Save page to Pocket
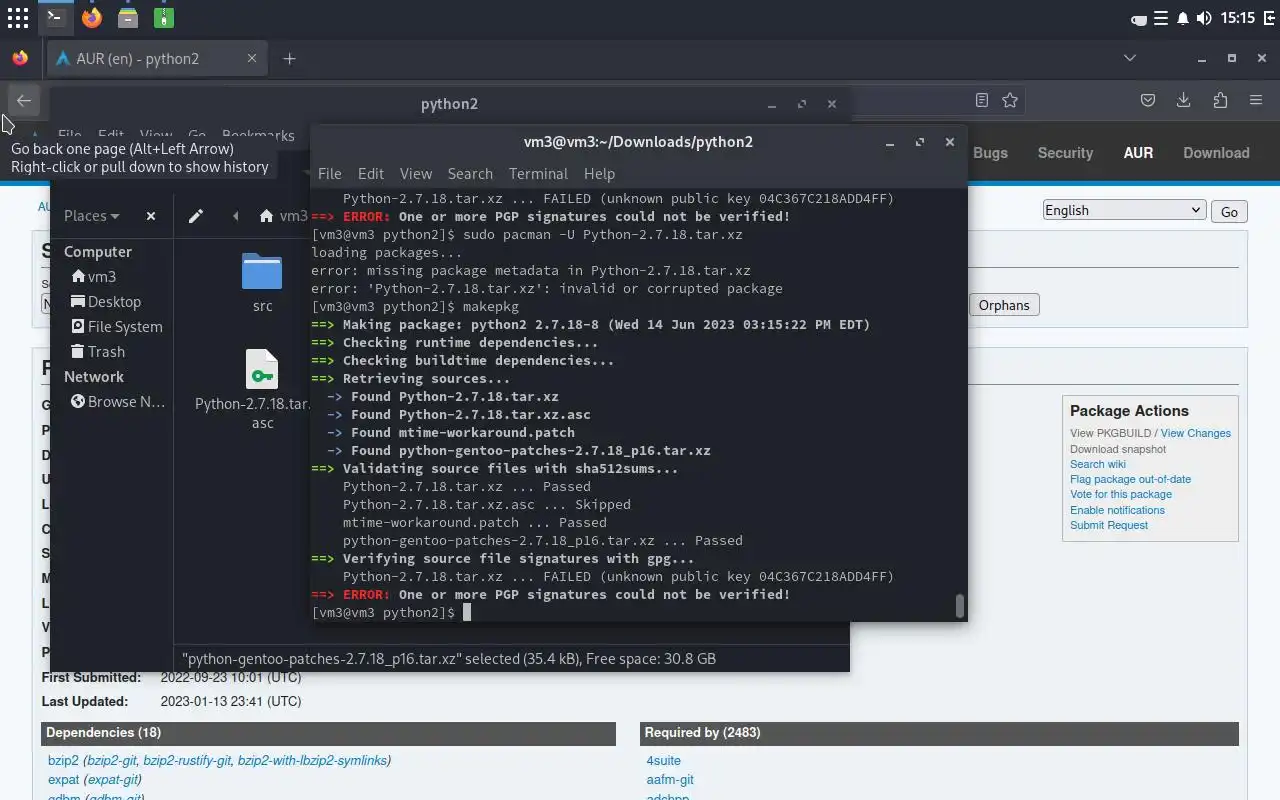The image size is (1280, 800). (1149, 100)
